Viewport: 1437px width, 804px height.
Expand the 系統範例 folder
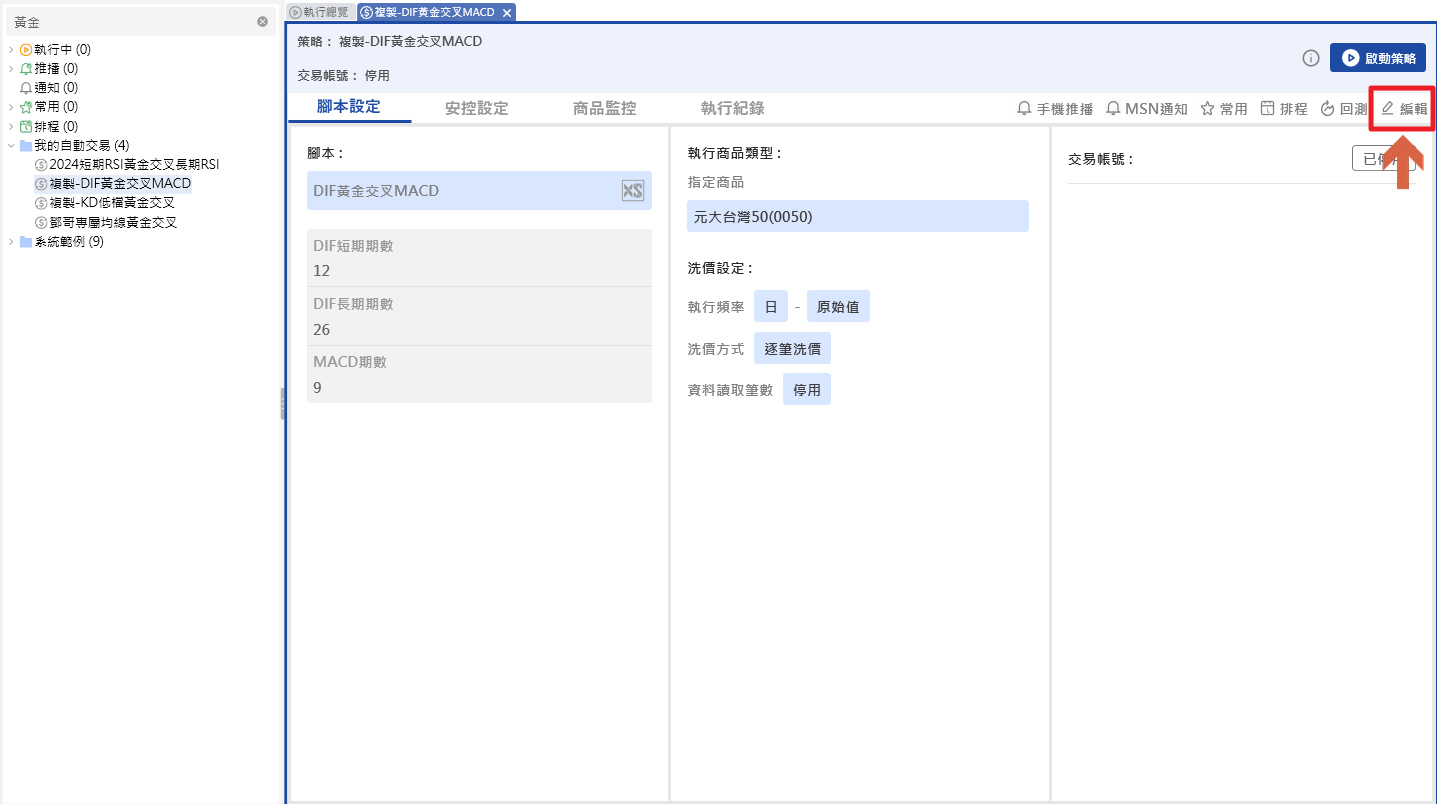[x=11, y=242]
